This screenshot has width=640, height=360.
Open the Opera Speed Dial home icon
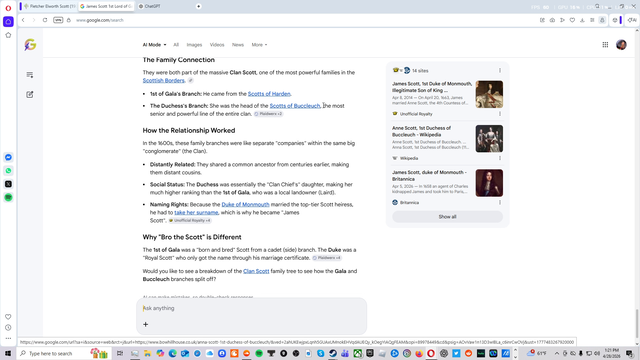(x=8, y=22)
